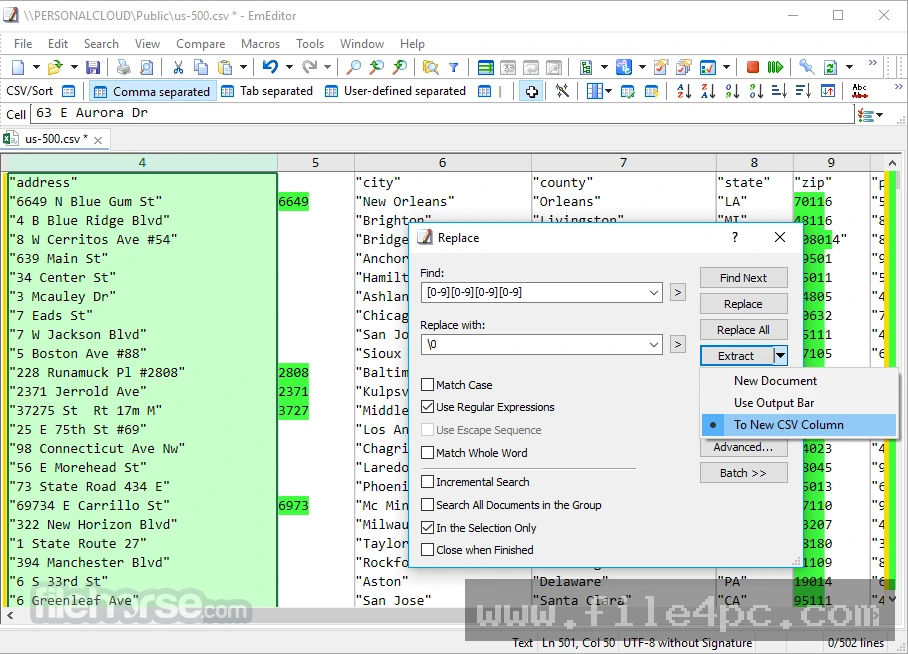Image resolution: width=908 pixels, height=654 pixels.
Task: Click the Redo arrow icon
Action: coord(309,67)
